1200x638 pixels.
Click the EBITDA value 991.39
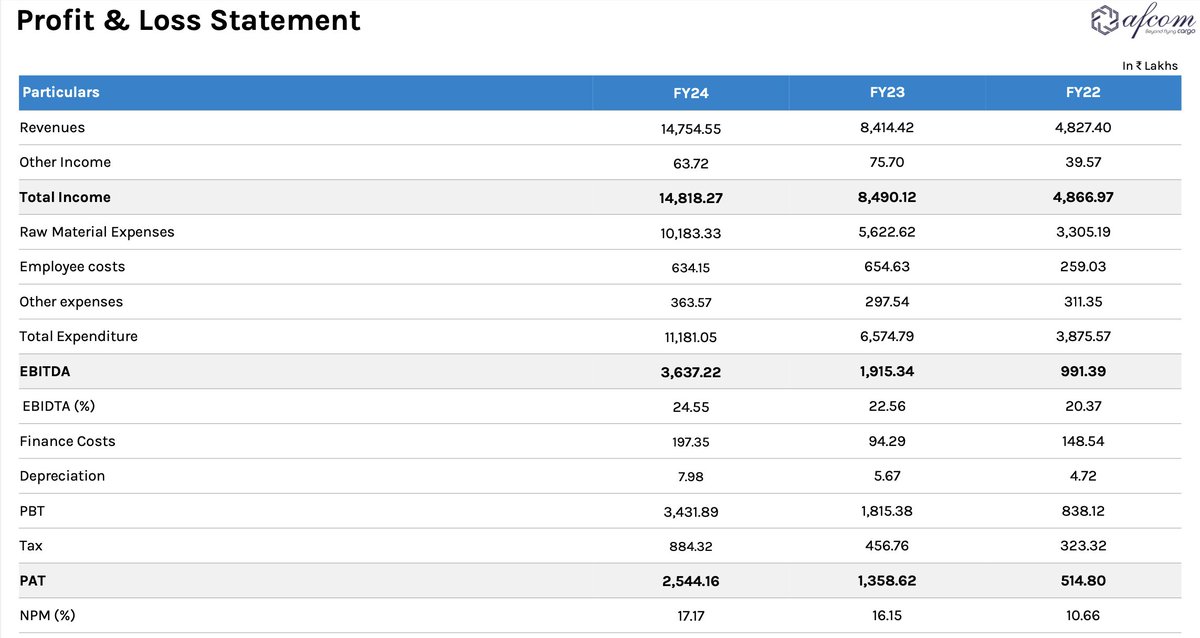pyautogui.click(x=1083, y=371)
